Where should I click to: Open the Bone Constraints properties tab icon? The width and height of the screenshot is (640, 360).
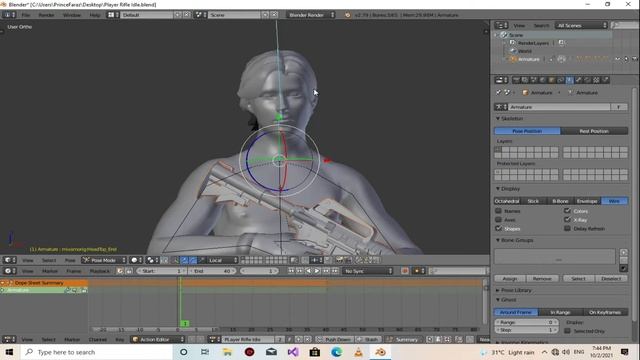(x=587, y=80)
